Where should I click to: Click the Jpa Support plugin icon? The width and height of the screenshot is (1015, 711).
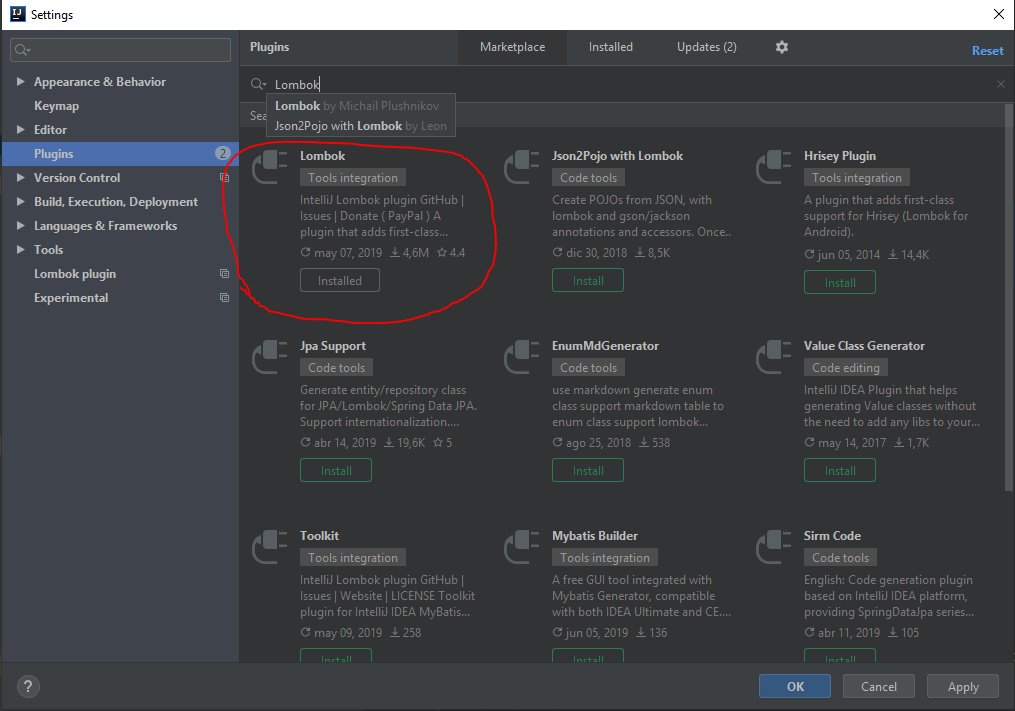tap(269, 357)
